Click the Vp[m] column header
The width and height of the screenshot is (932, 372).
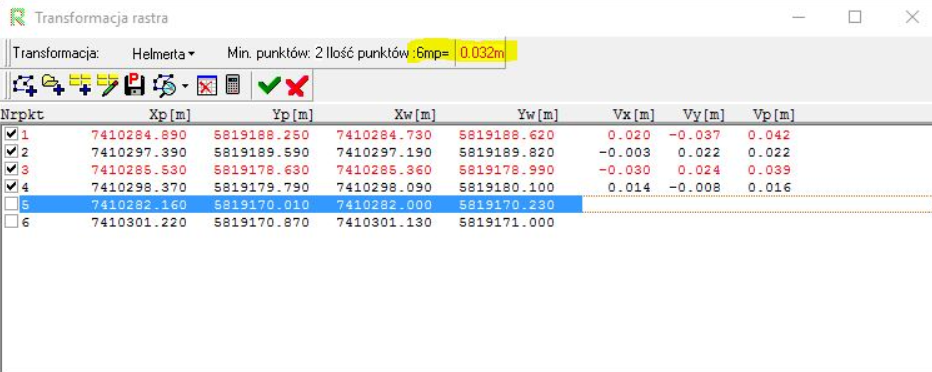coord(774,114)
